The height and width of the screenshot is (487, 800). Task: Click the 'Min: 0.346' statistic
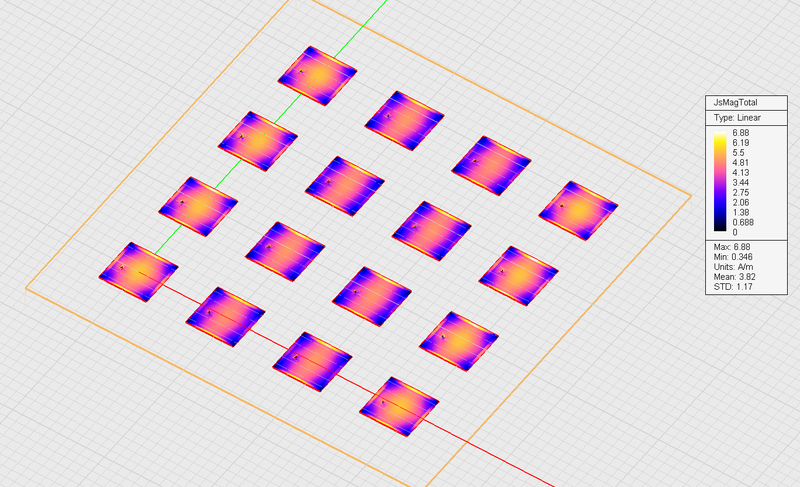click(x=733, y=257)
